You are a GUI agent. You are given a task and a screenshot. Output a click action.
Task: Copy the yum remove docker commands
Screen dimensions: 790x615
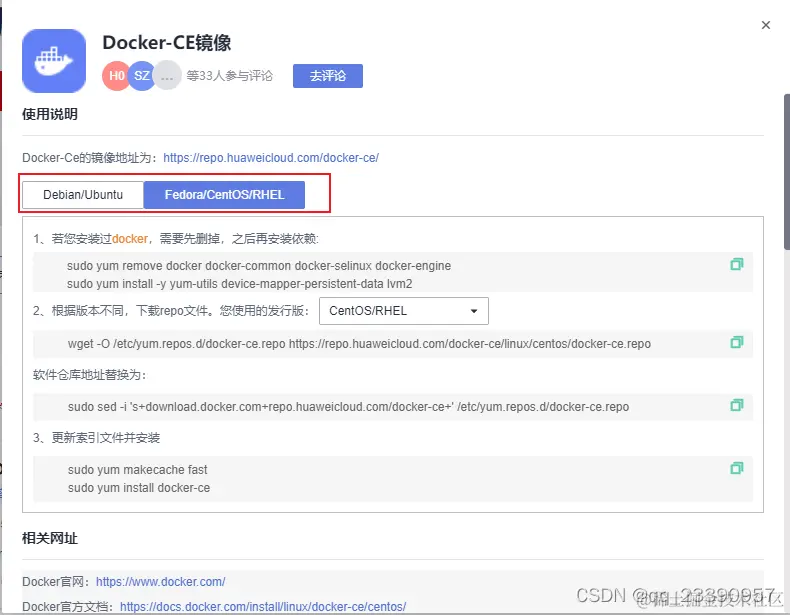[737, 264]
